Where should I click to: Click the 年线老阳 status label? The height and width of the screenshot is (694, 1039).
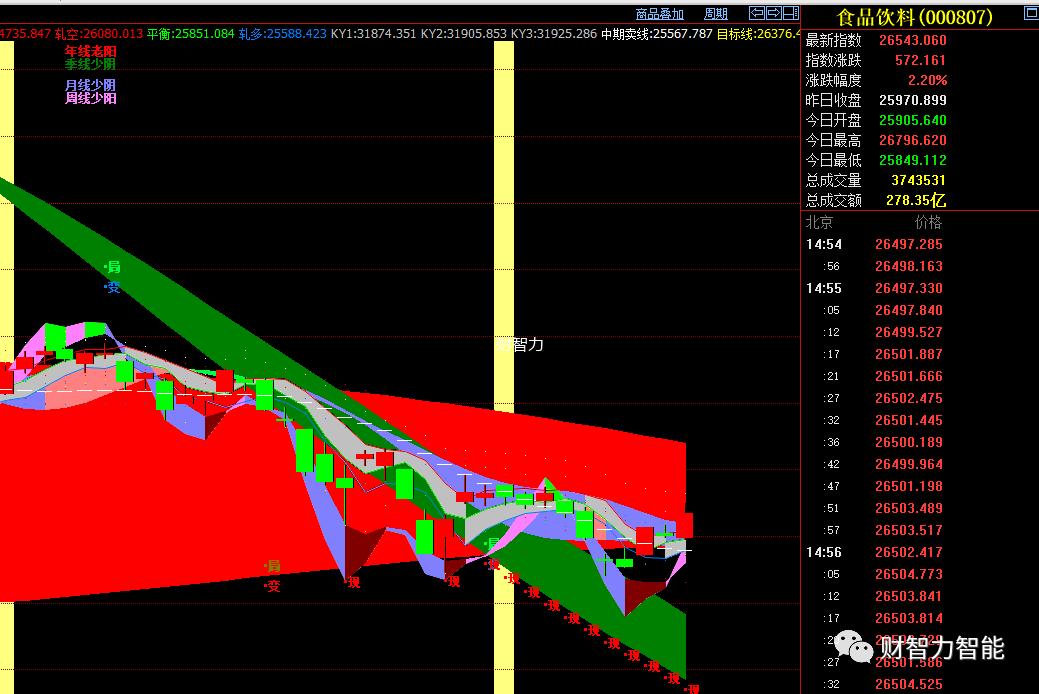tap(90, 51)
